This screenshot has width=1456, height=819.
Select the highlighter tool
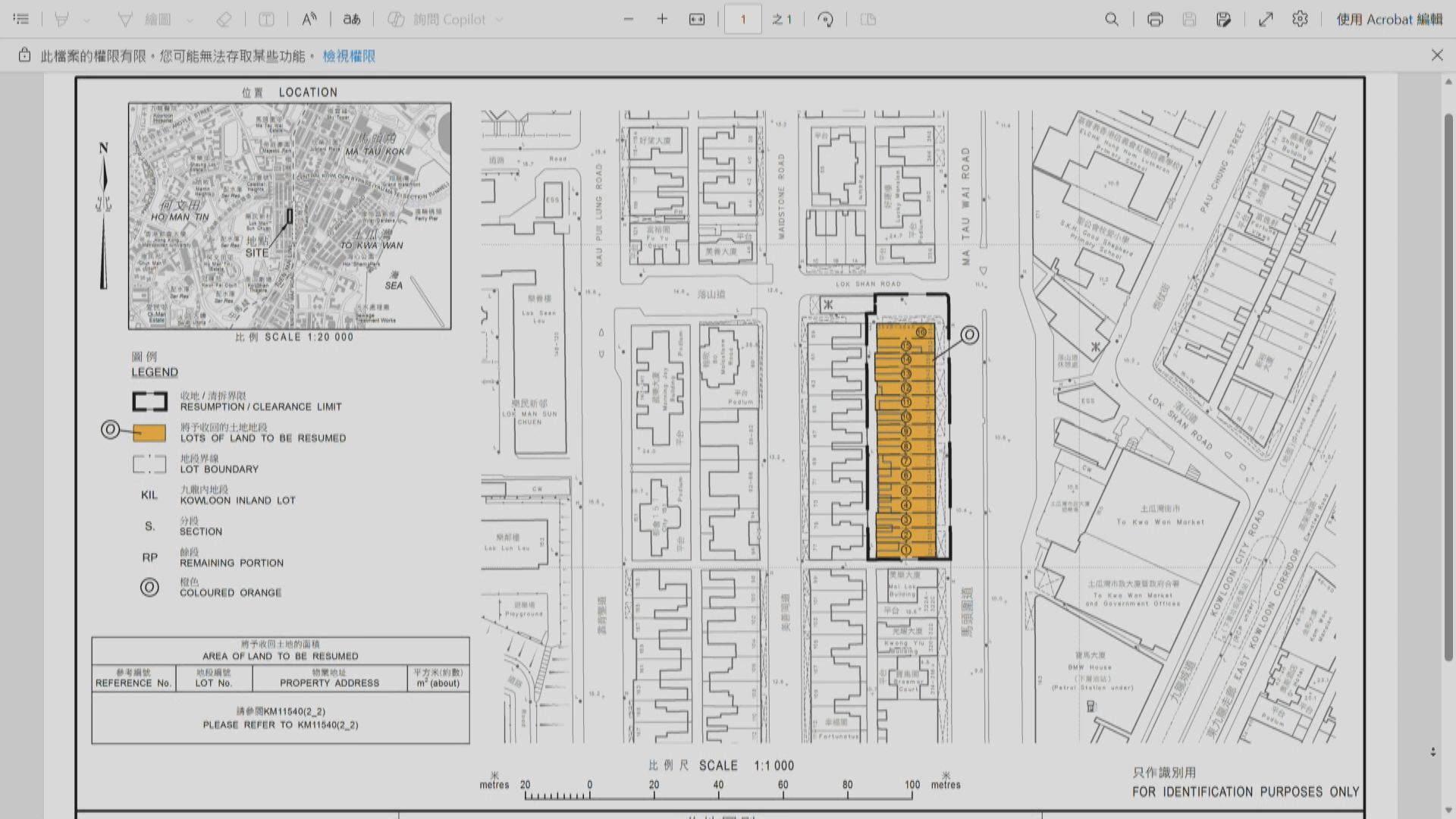pyautogui.click(x=62, y=19)
